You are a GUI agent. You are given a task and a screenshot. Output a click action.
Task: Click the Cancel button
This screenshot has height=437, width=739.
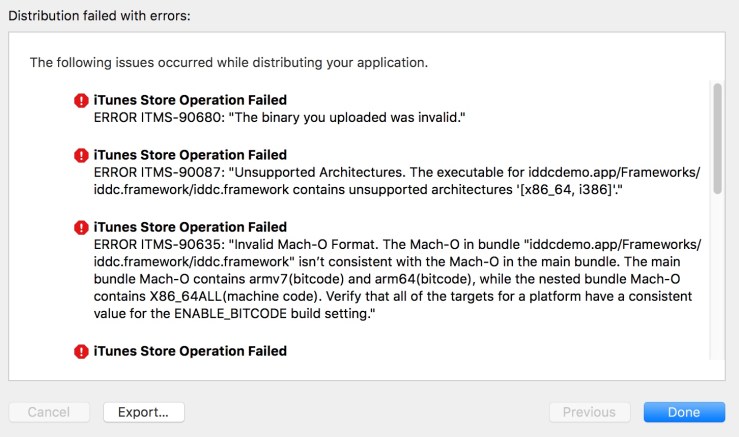click(x=49, y=412)
